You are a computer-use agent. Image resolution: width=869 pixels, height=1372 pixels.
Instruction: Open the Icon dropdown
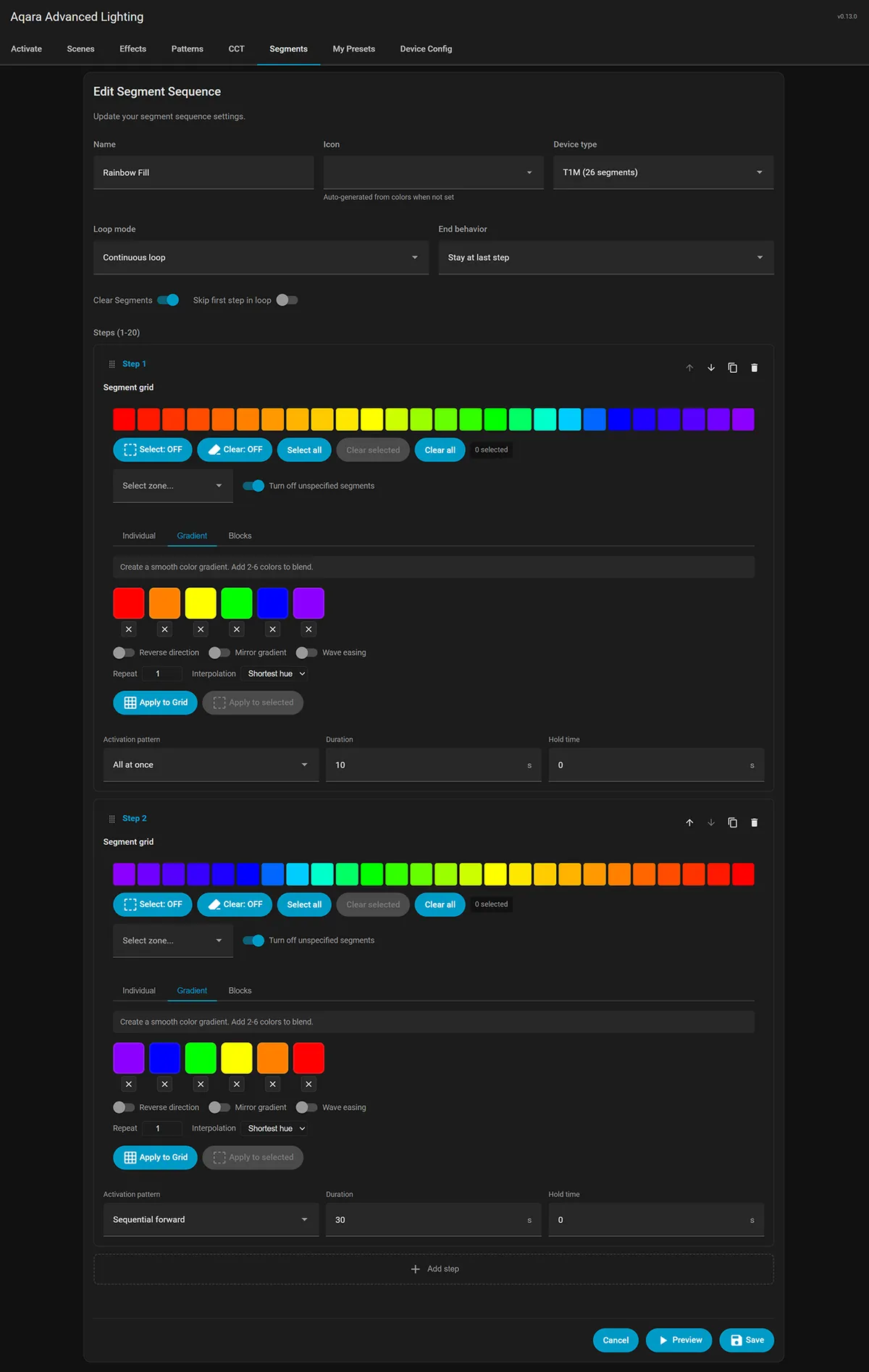tap(433, 172)
